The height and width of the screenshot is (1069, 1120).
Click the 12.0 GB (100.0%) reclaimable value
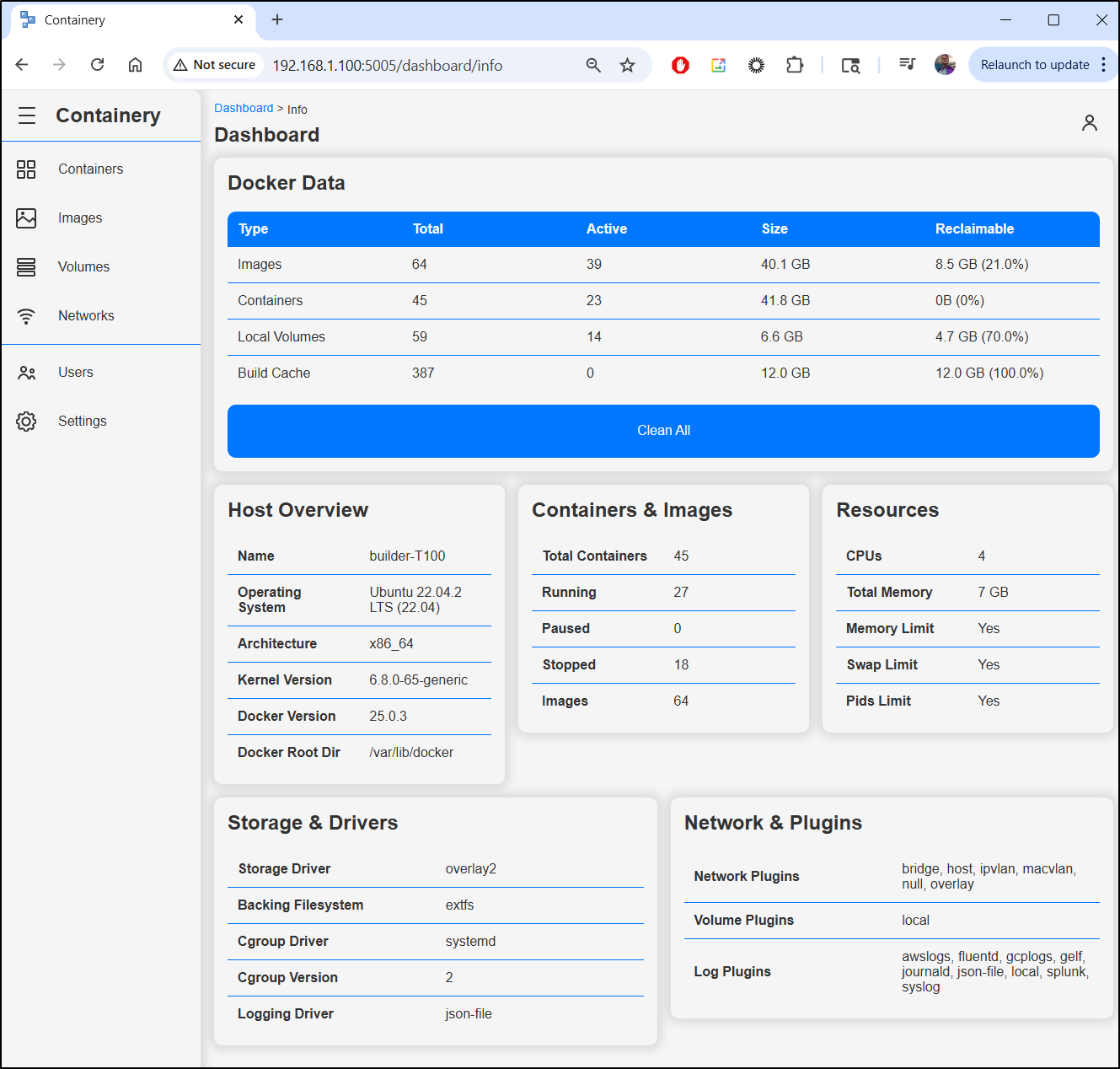click(989, 373)
